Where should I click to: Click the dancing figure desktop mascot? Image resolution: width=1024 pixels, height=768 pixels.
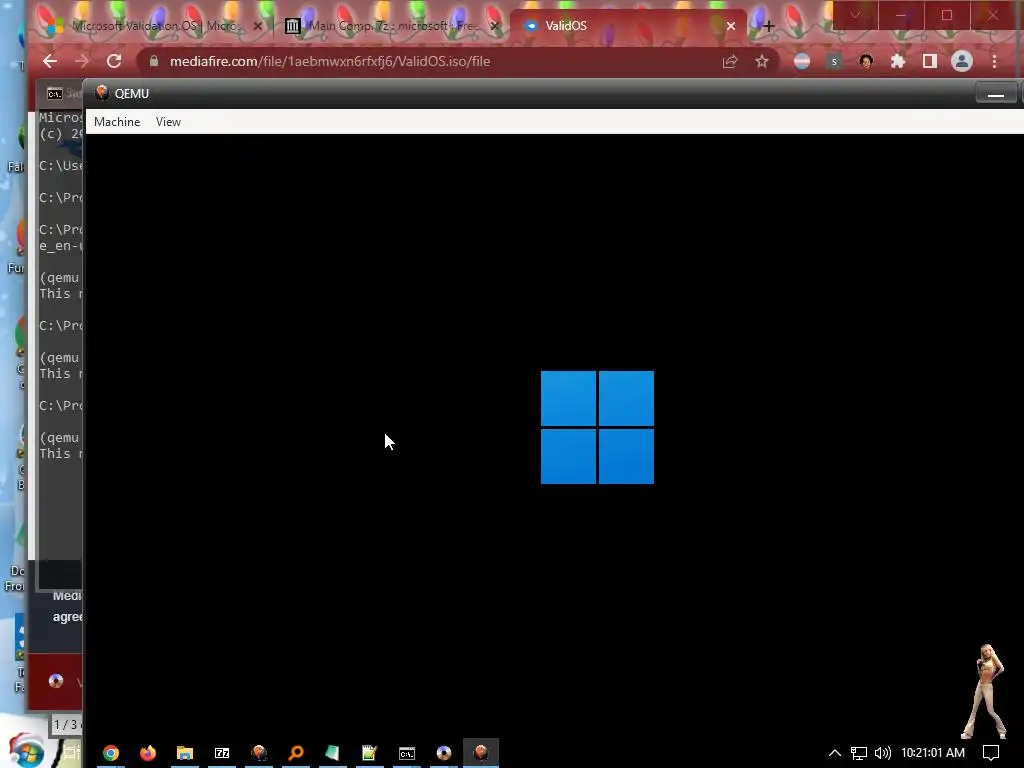point(985,691)
